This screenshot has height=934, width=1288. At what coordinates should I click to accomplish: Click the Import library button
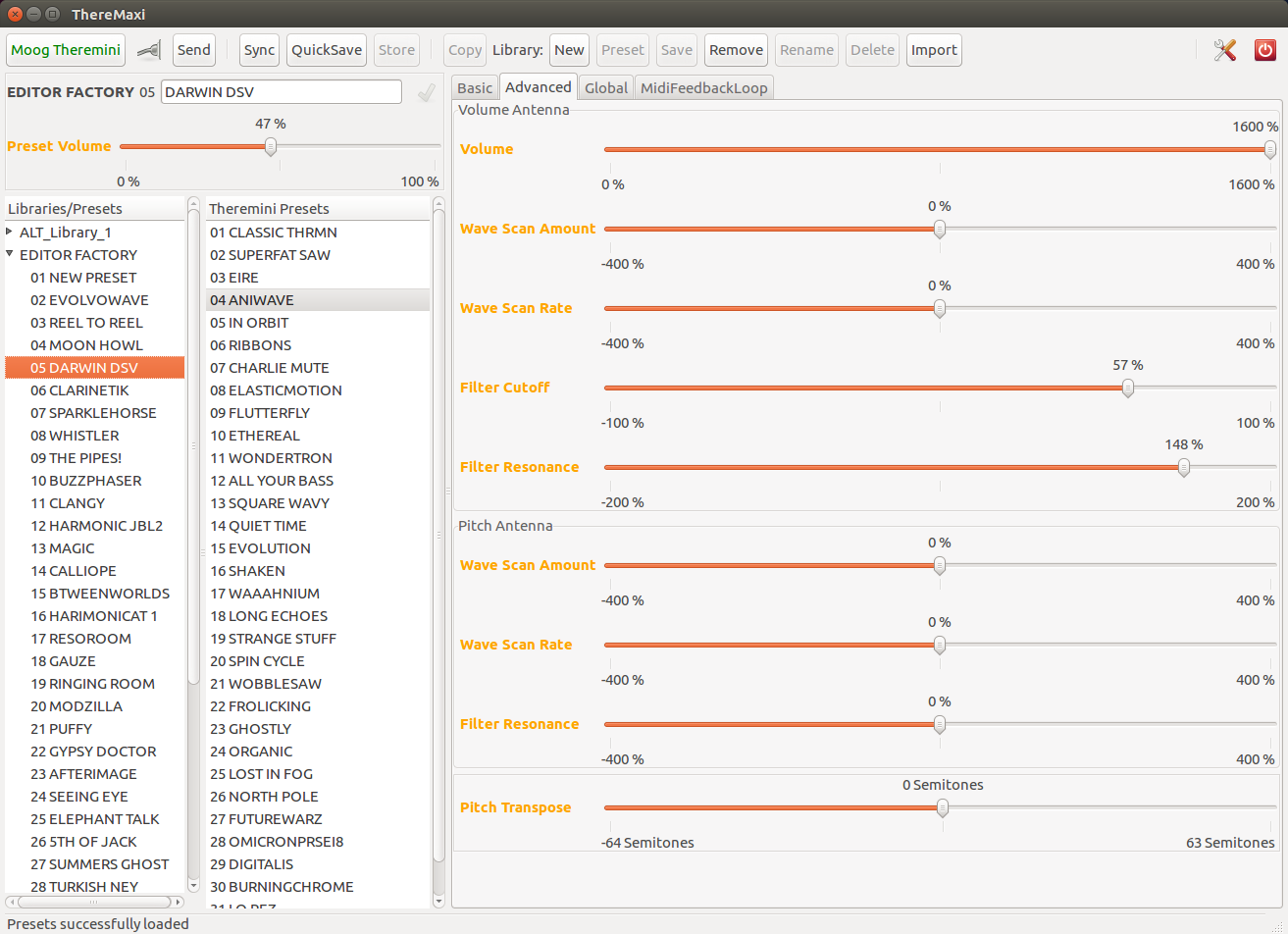(x=933, y=50)
